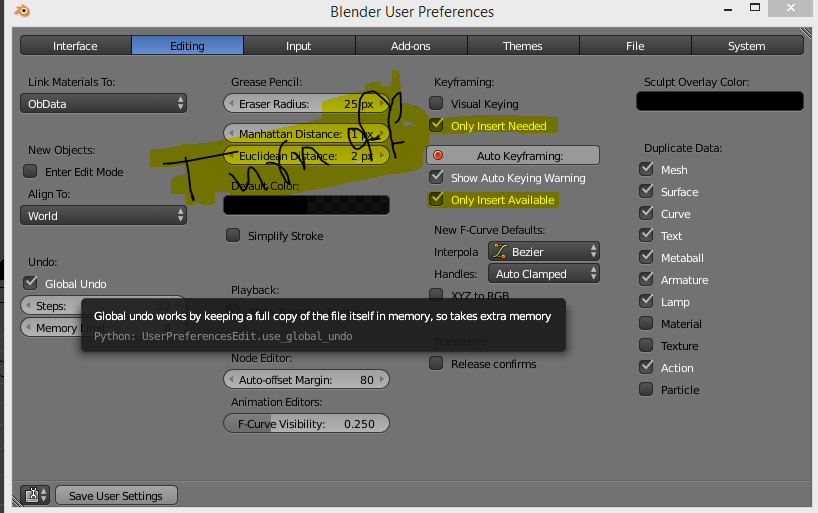
Task: Toggle the Action duplicate data checkbox
Action: point(646,367)
